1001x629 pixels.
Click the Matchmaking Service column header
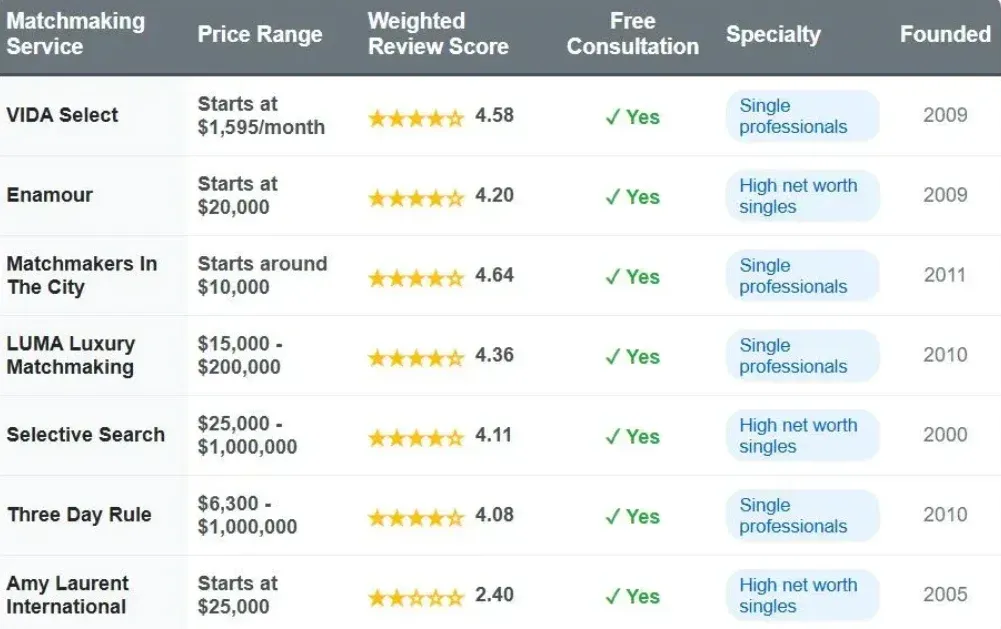pos(76,34)
